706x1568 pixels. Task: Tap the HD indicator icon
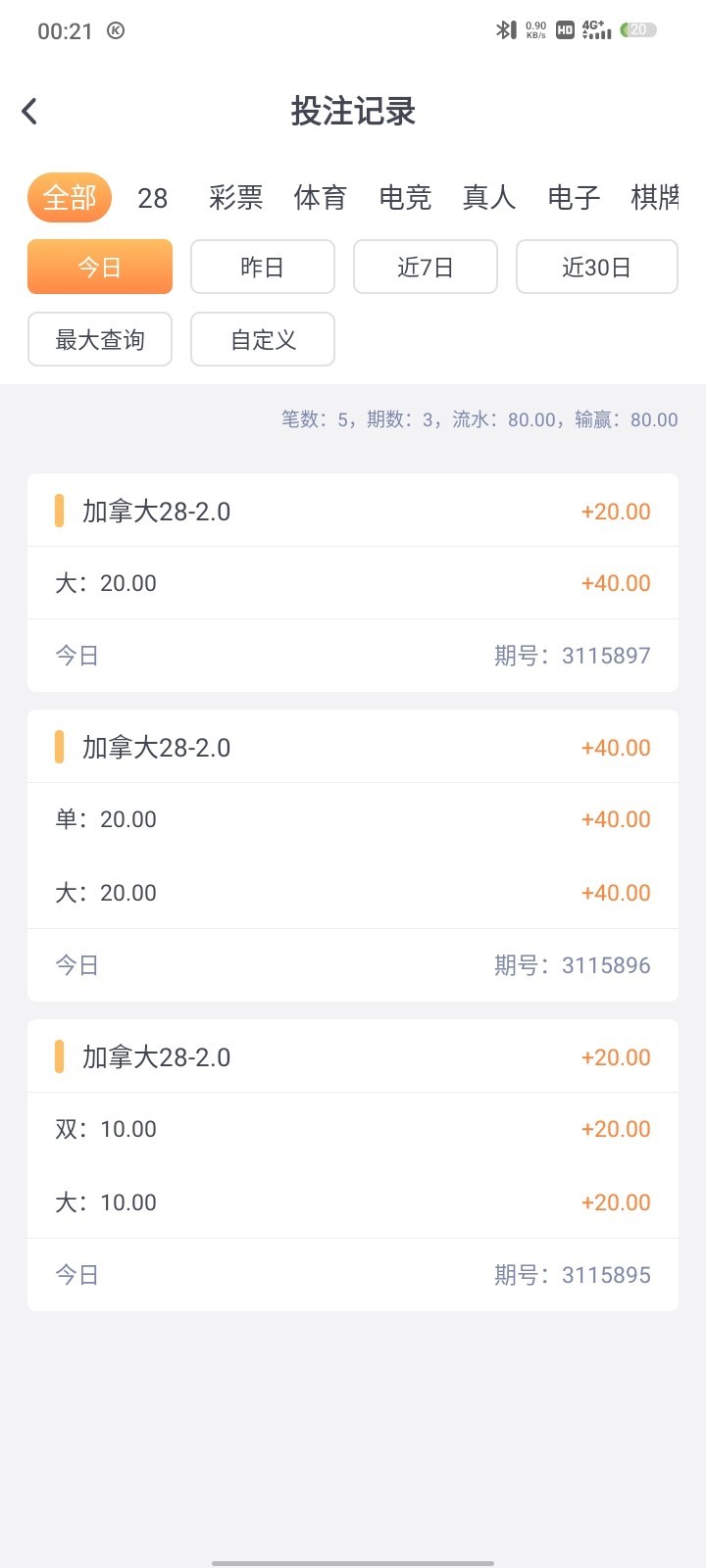tap(565, 30)
